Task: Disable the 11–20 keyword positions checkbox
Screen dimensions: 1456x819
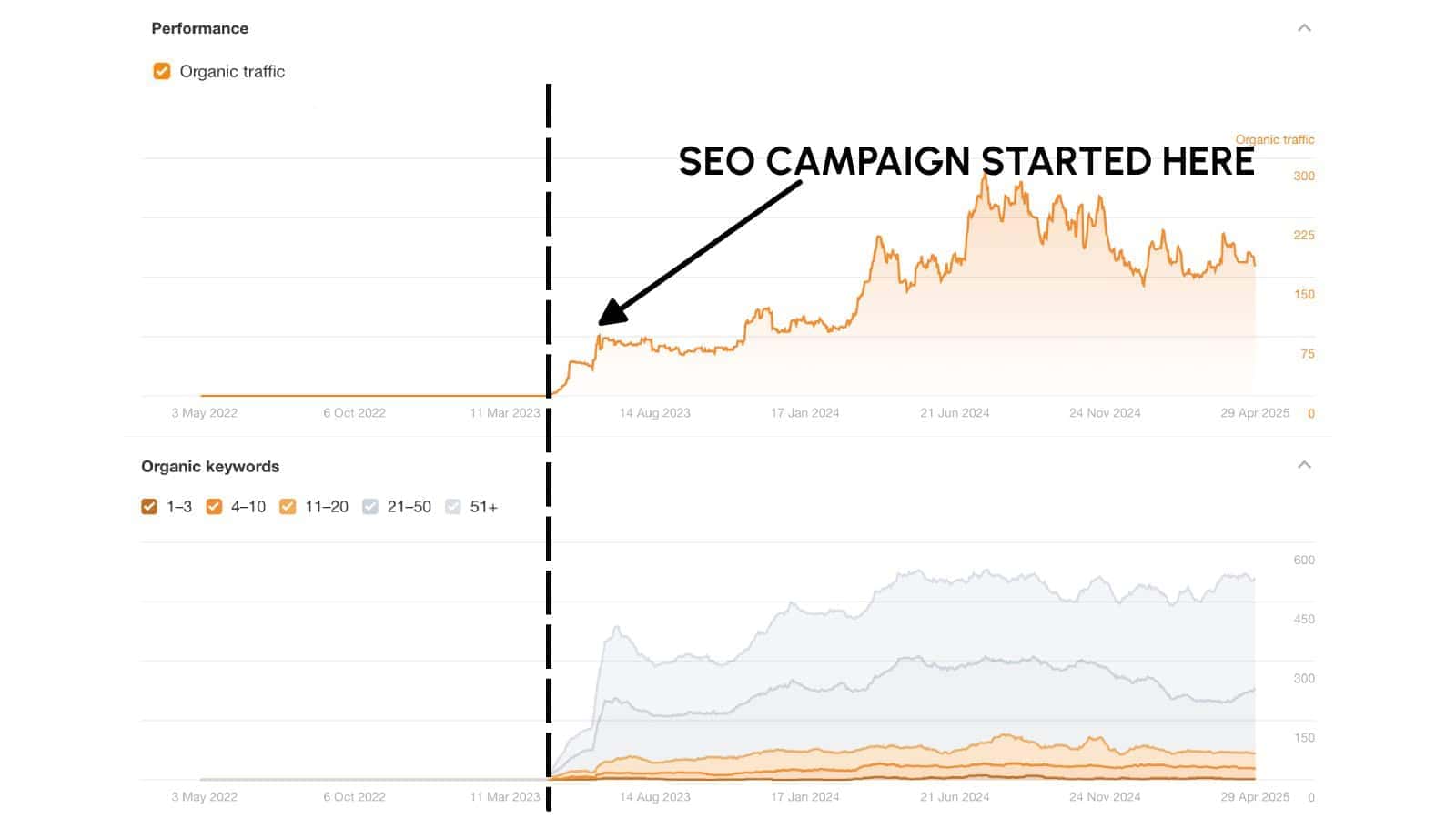Action: 288,507
